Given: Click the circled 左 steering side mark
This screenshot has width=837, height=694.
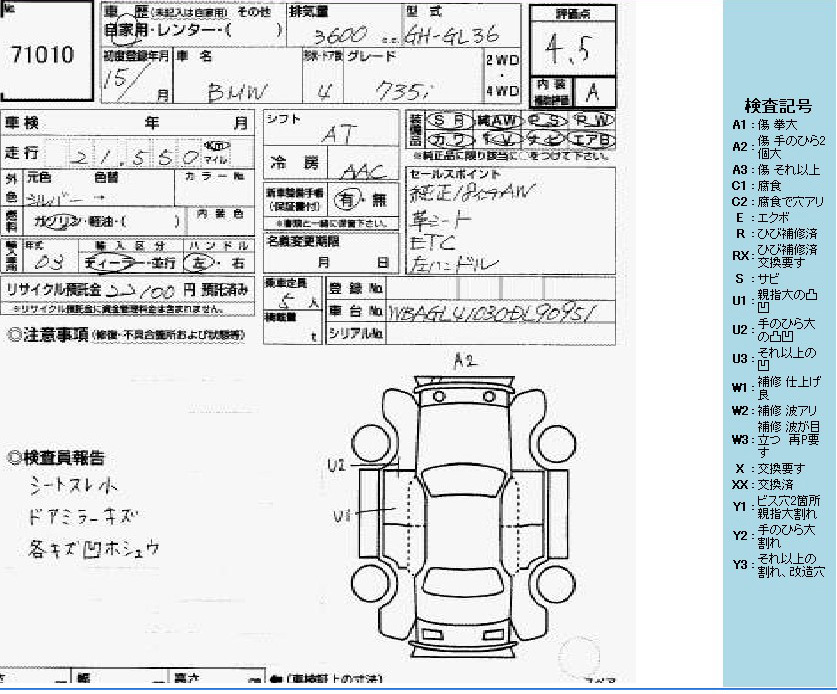Looking at the screenshot, I should (199, 263).
